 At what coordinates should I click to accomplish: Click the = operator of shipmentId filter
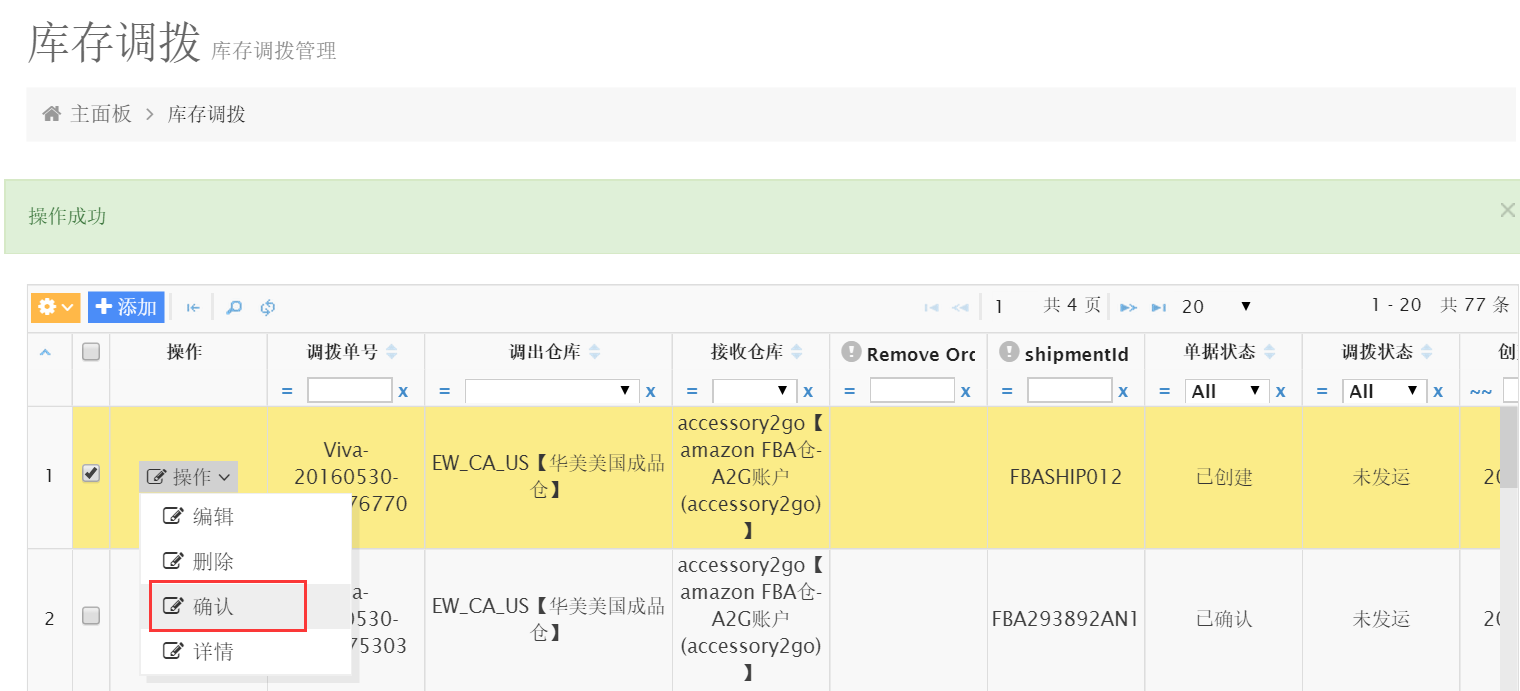point(1007,392)
